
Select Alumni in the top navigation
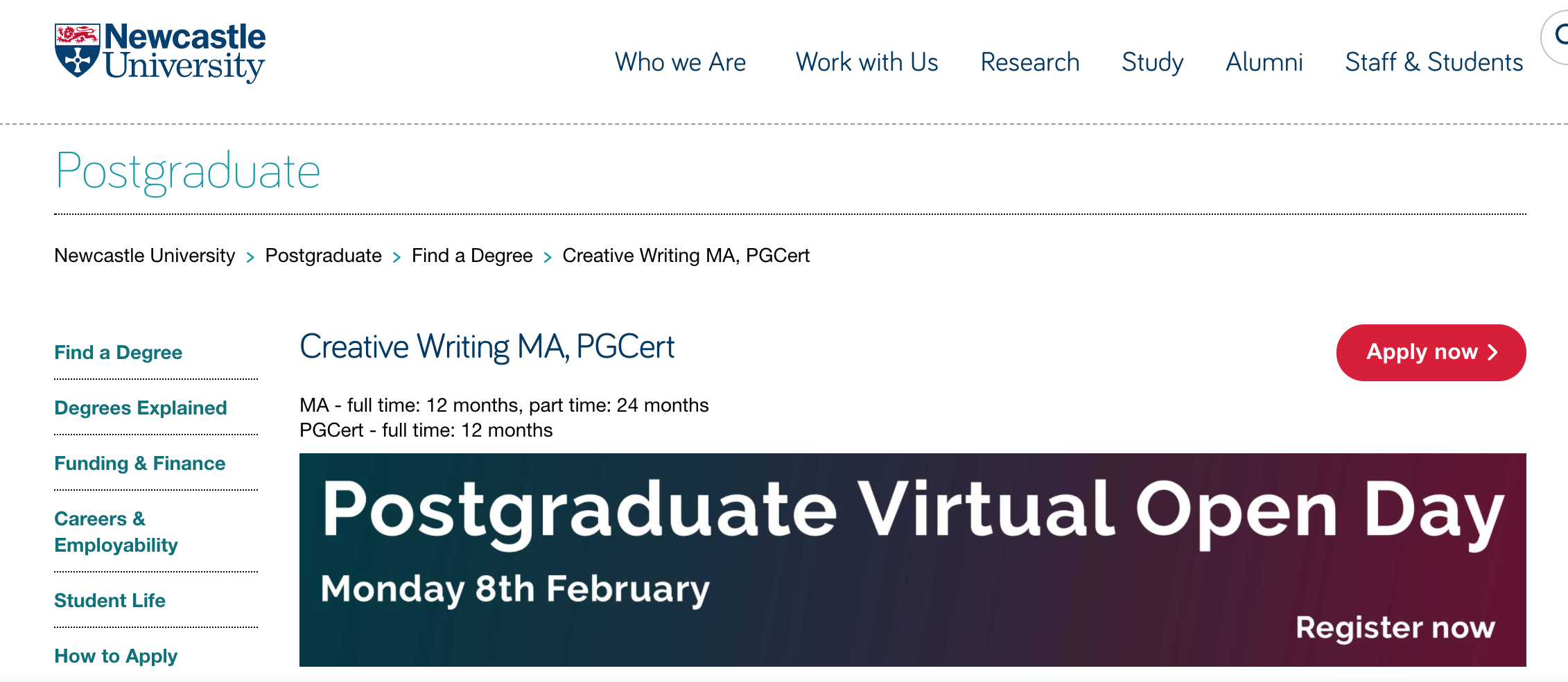[1264, 62]
